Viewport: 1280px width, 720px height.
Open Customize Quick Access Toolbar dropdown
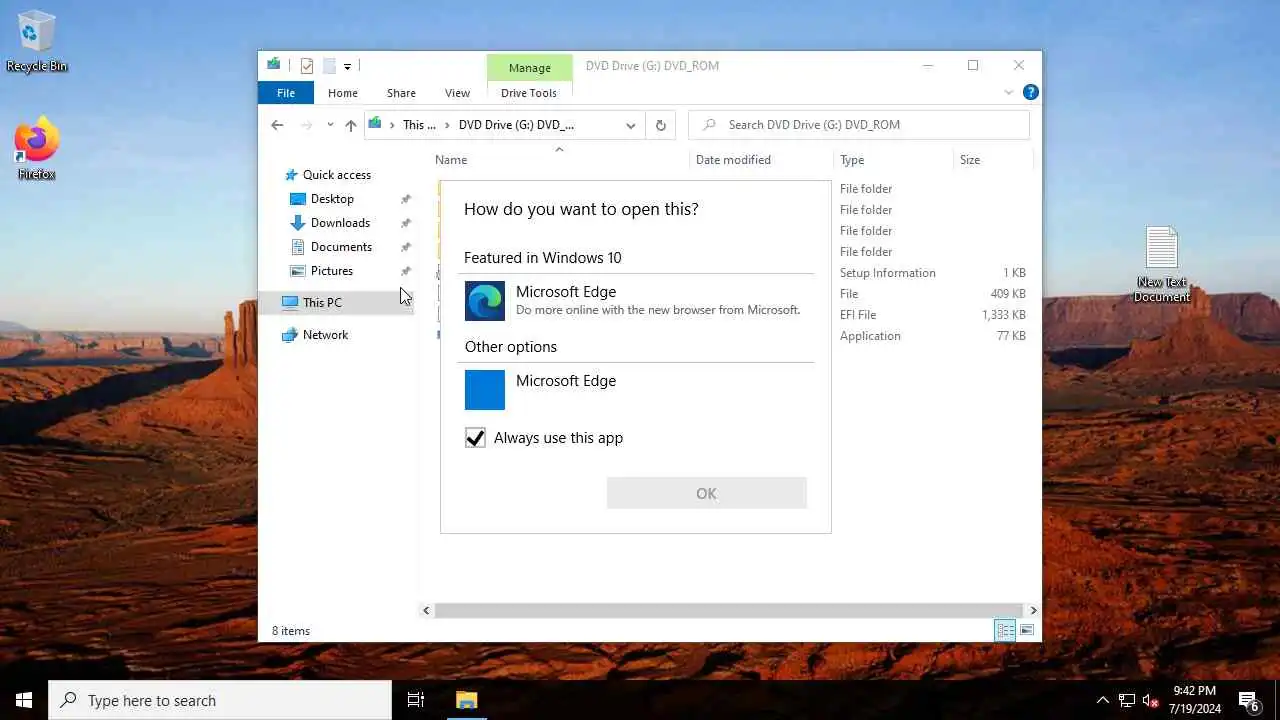[x=347, y=66]
